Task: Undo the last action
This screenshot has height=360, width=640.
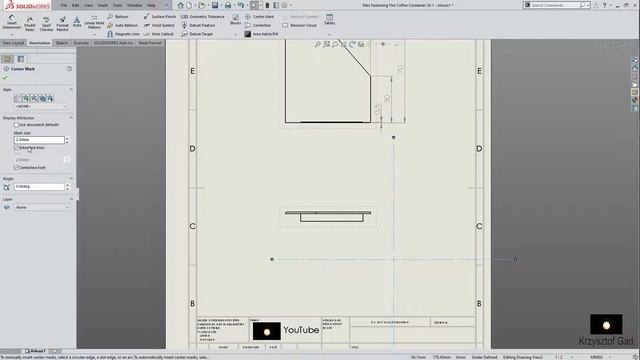Action: pos(241,5)
